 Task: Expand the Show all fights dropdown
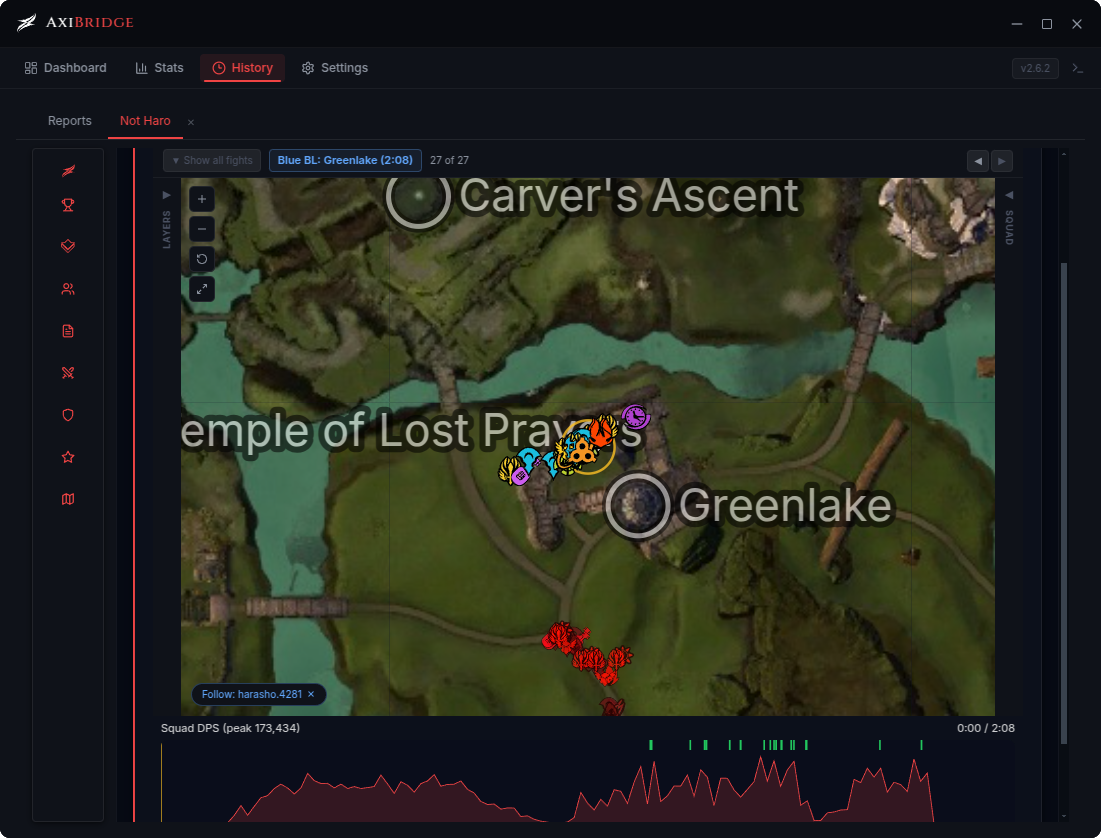(x=212, y=160)
